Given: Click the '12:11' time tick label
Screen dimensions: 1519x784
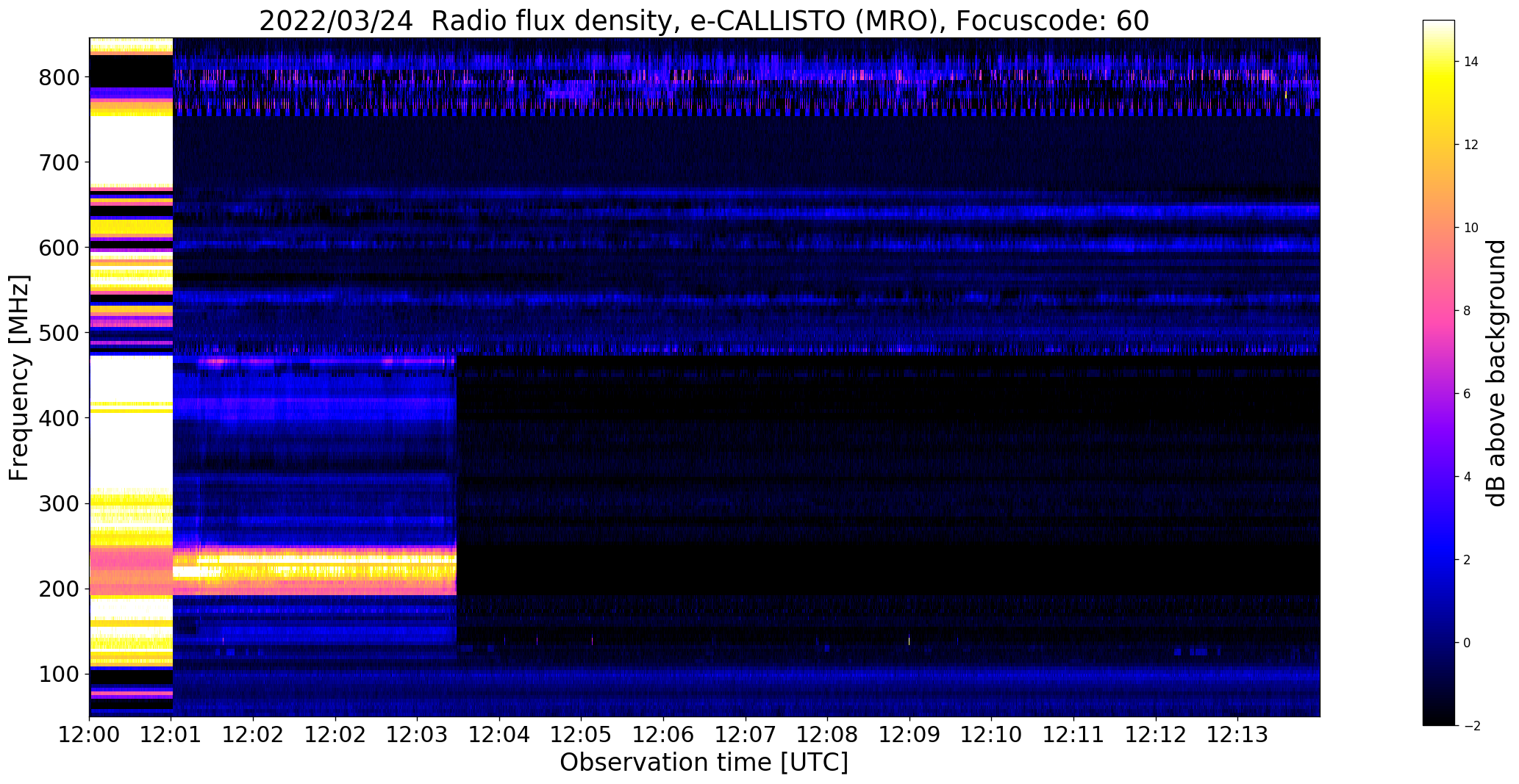Looking at the screenshot, I should click(1073, 734).
